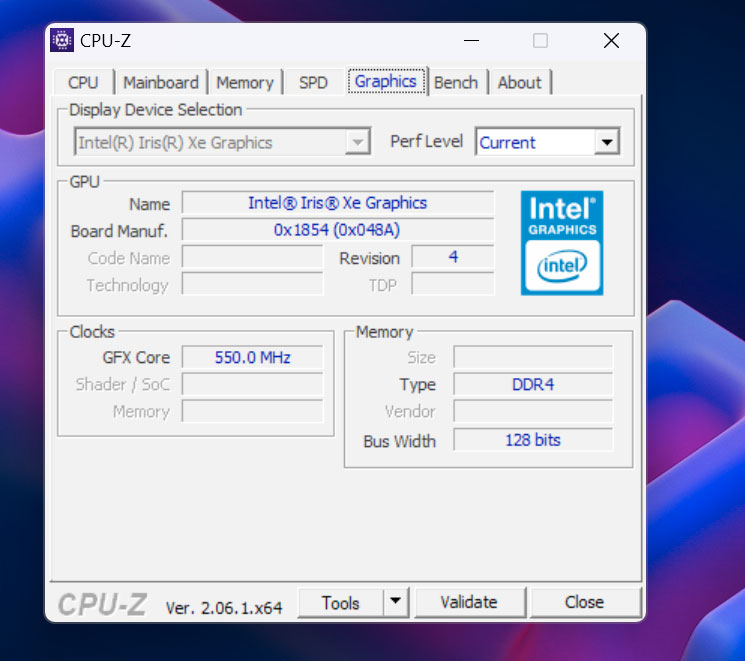Click the empty Shader / SoC clock field
The image size is (745, 661).
252,384
